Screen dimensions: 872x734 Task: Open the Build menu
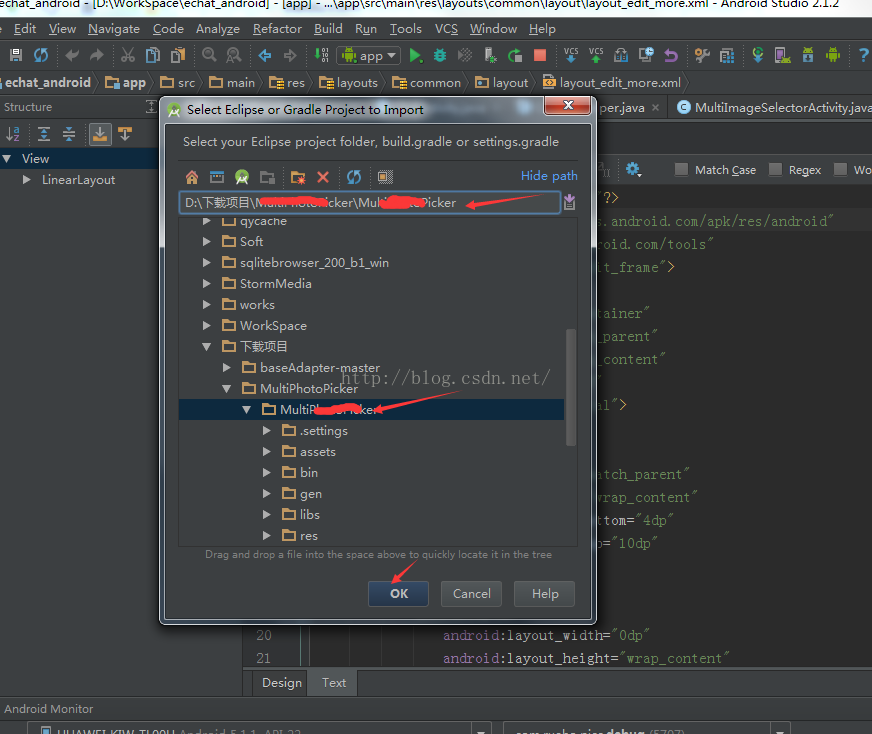pos(328,29)
